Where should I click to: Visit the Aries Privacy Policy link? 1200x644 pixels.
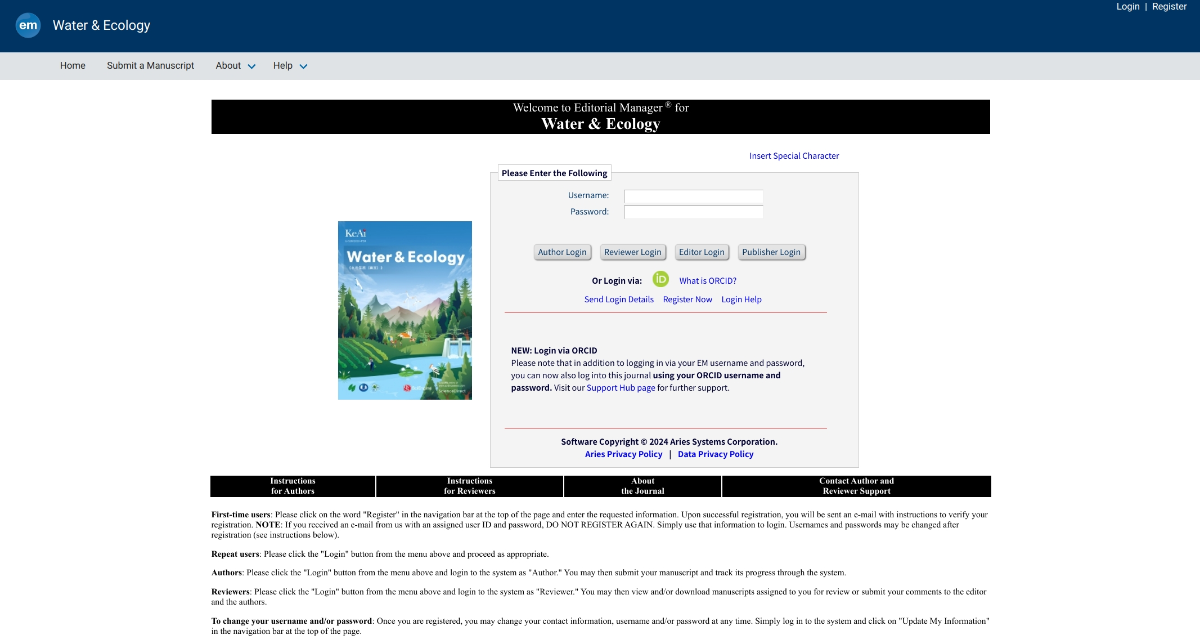pos(624,454)
